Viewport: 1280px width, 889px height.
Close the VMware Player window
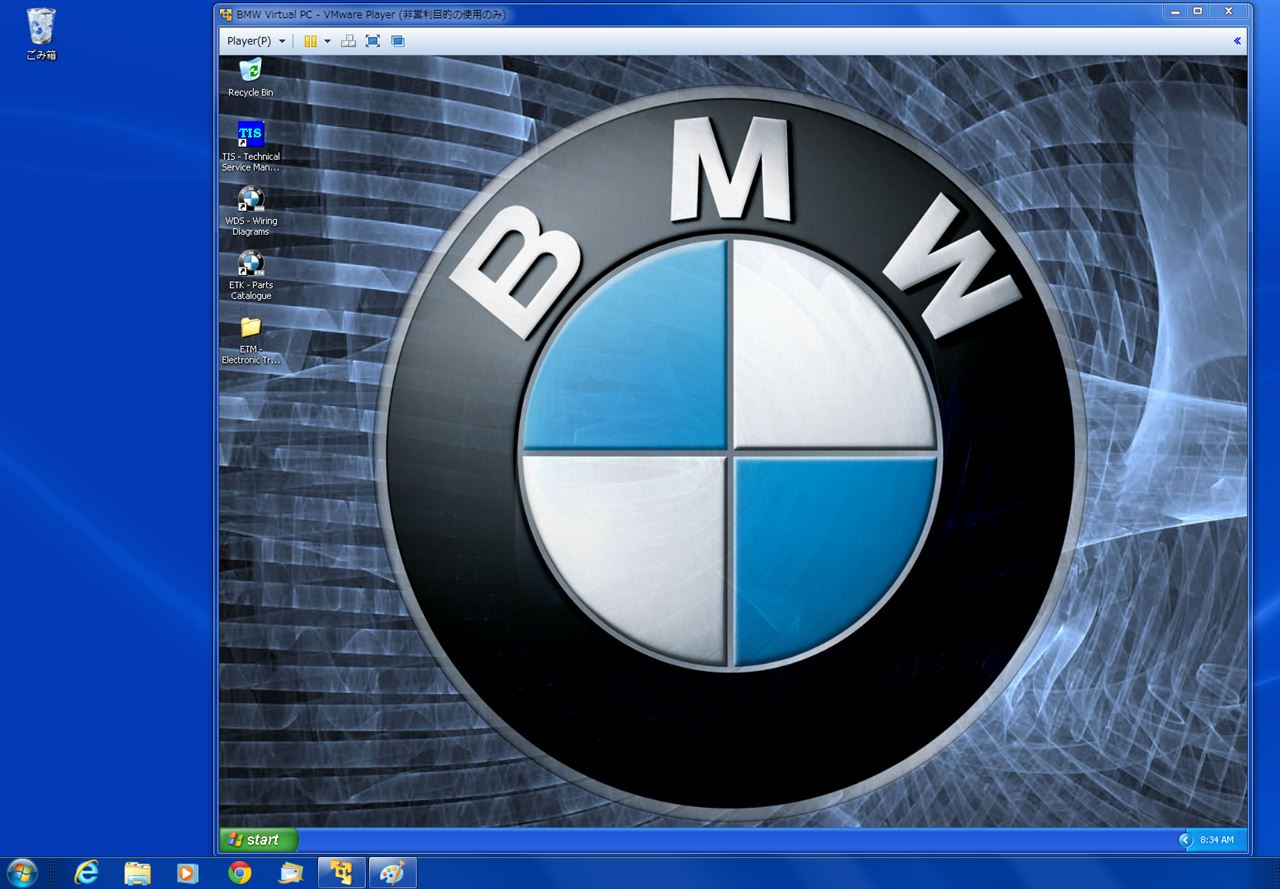[x=1230, y=11]
